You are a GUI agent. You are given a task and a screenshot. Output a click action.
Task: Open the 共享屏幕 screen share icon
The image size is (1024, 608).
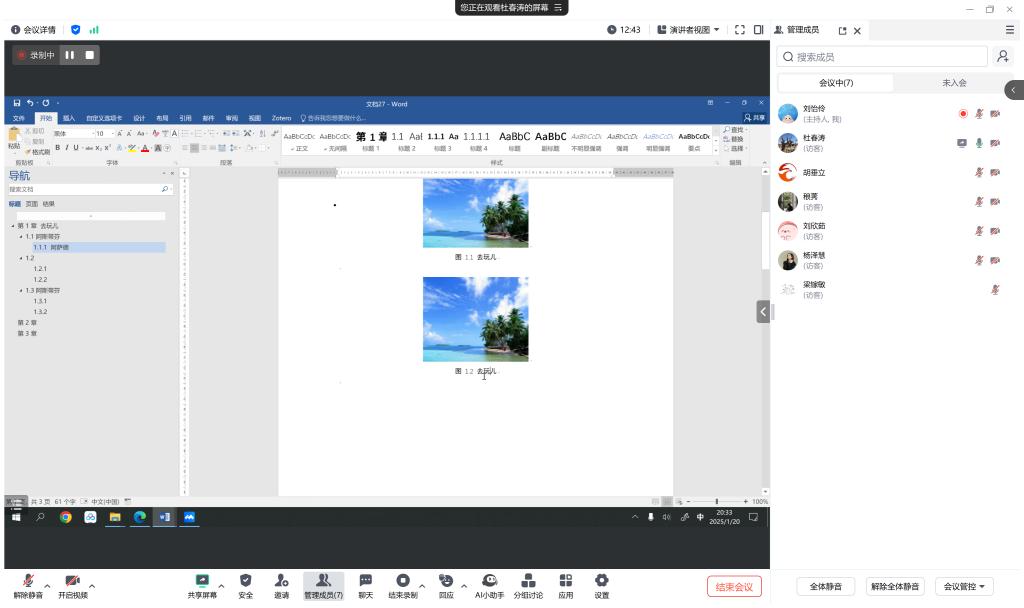[x=202, y=581]
